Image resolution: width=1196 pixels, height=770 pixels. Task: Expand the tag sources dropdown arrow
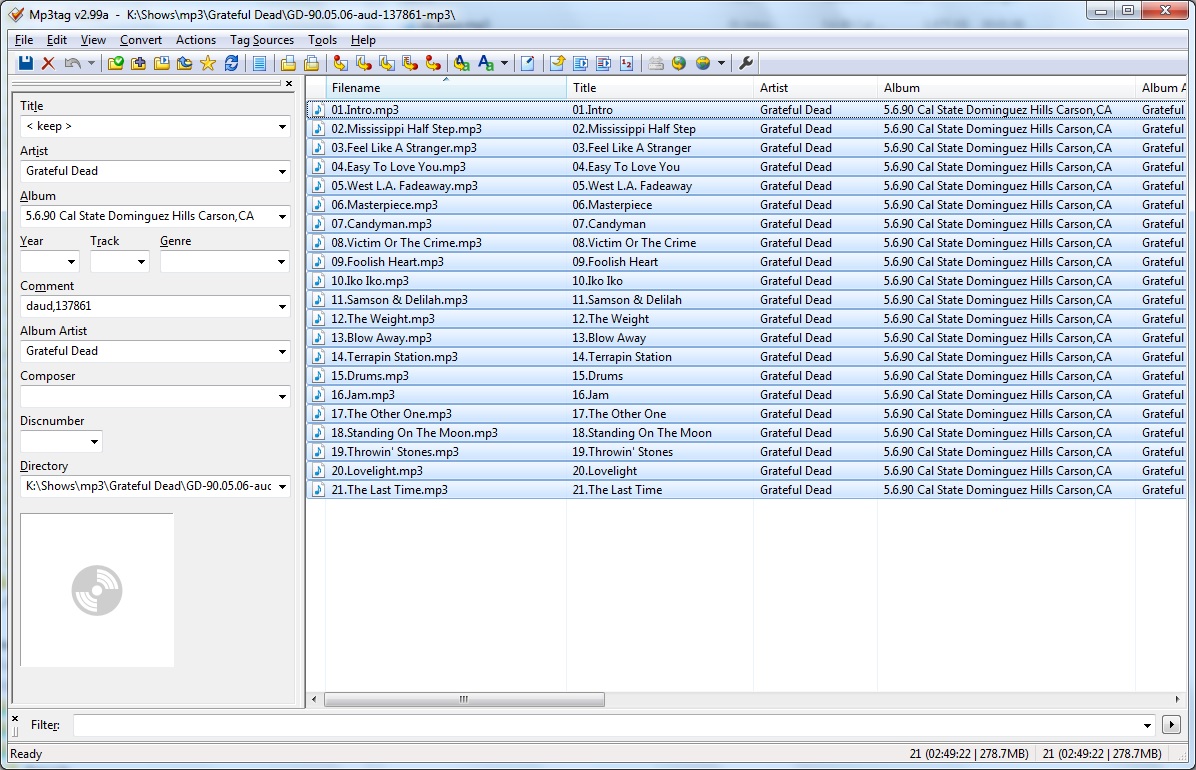[x=721, y=63]
